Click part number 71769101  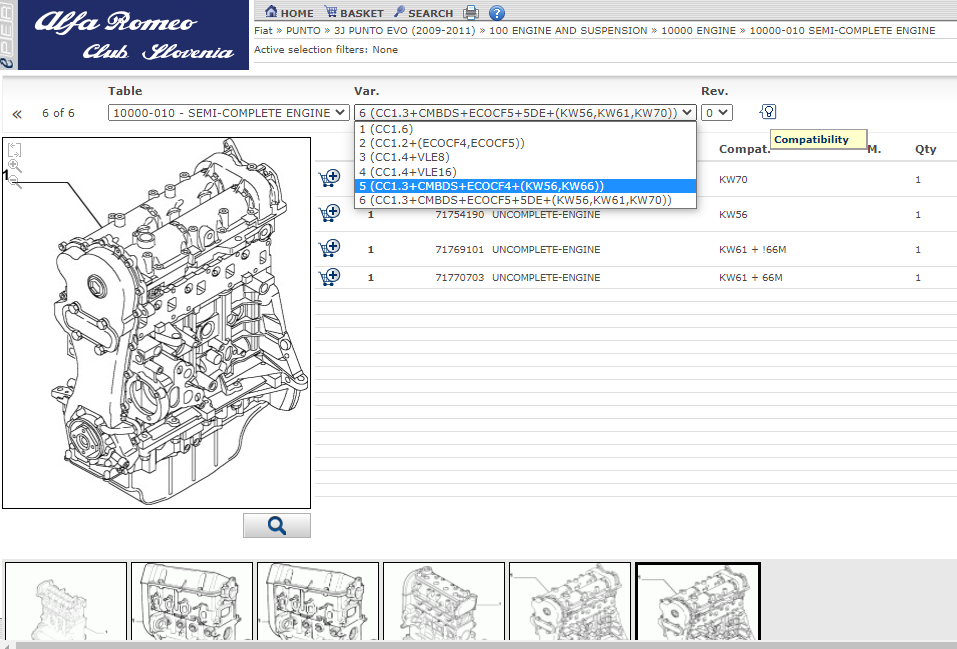(x=460, y=249)
